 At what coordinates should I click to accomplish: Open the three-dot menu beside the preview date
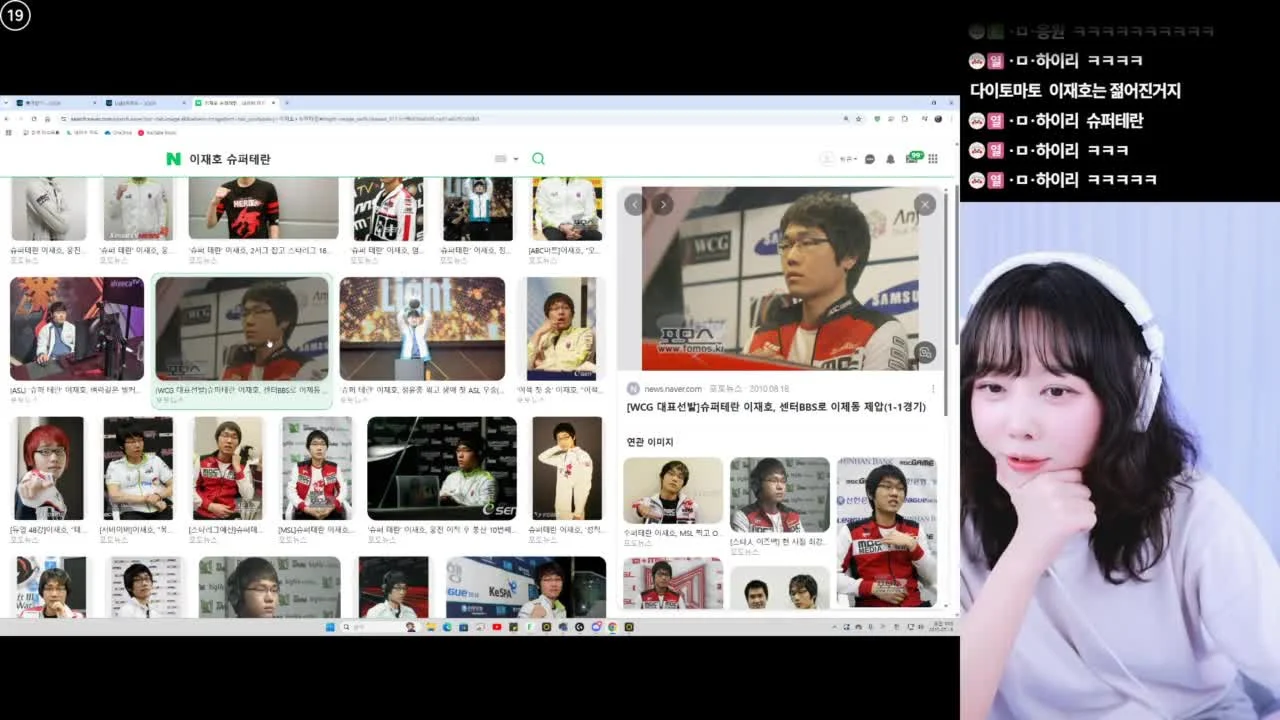(933, 388)
